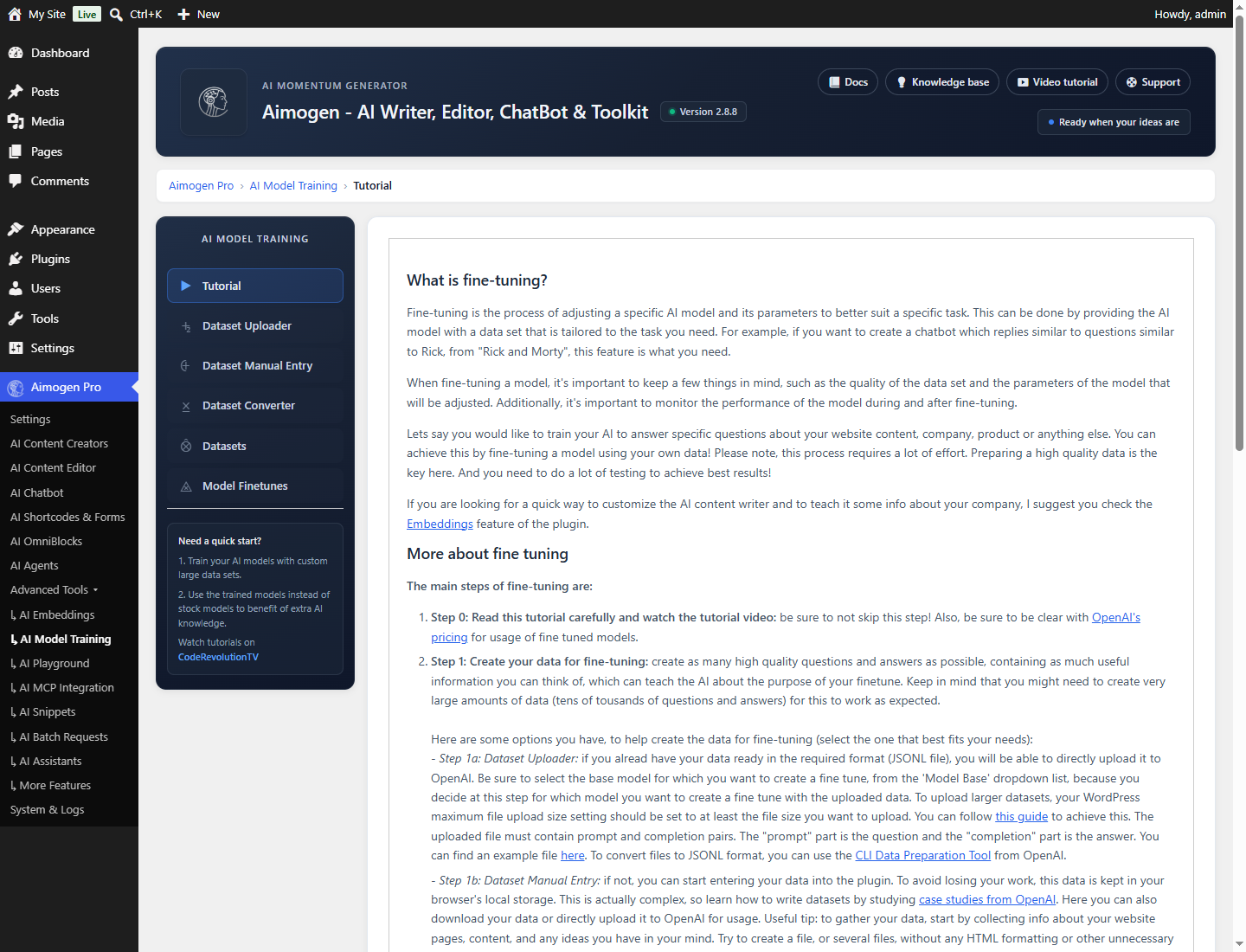Click the plus icon beside New
1246x952 pixels.
(183, 14)
